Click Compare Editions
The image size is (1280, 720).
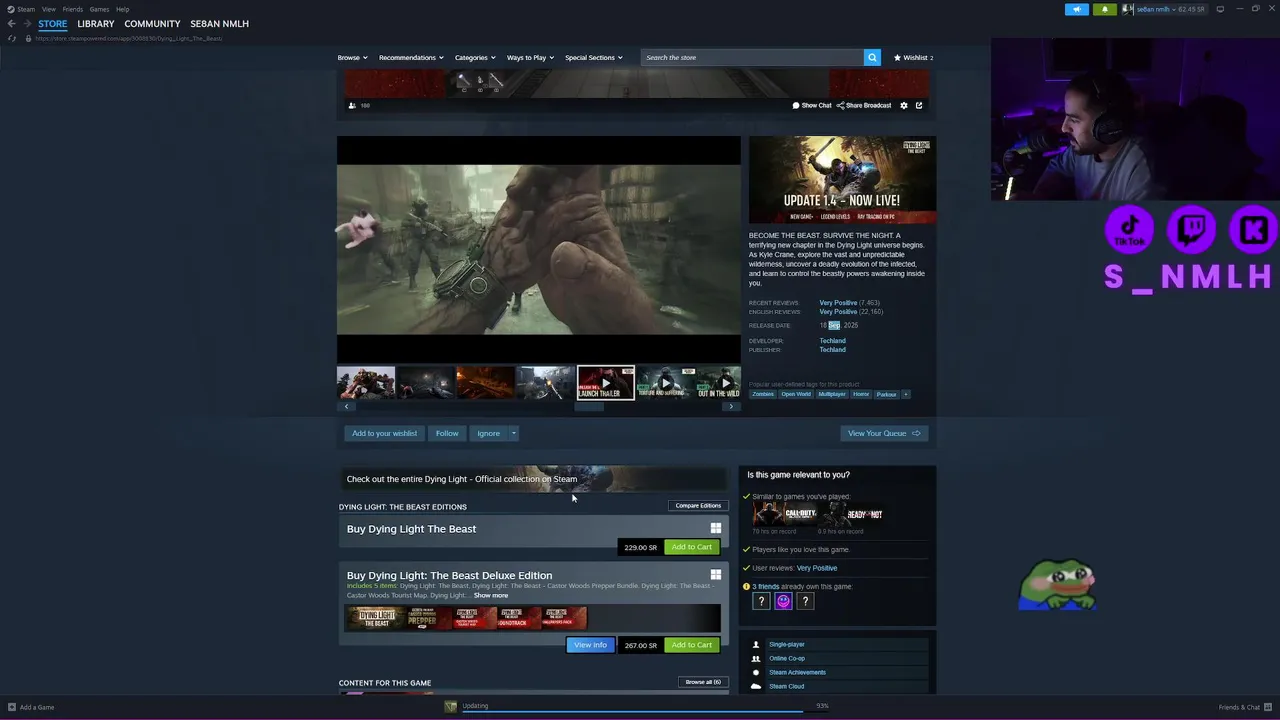pyautogui.click(x=698, y=506)
